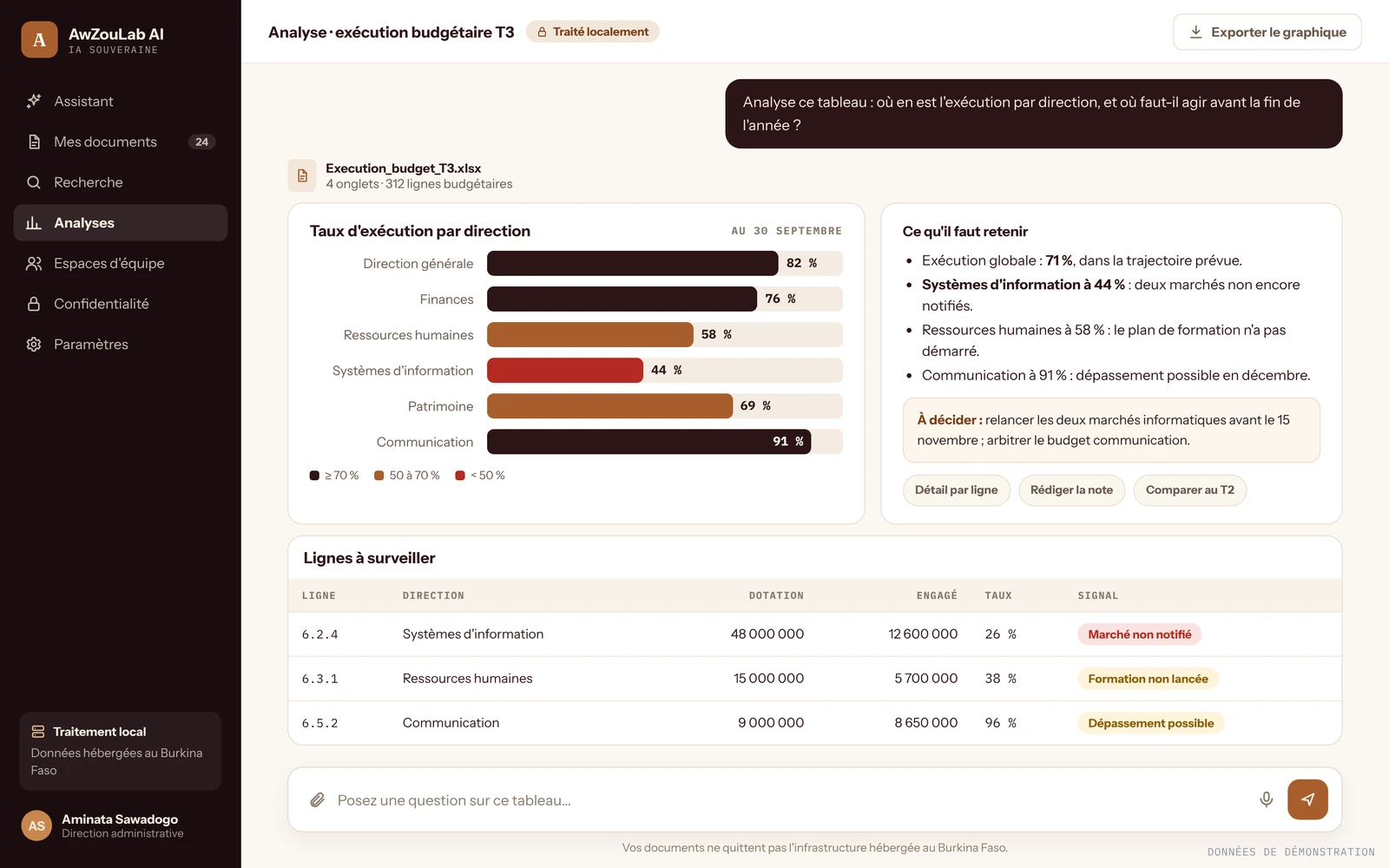The width and height of the screenshot is (1389, 868).
Task: Click the server icon beside Traitement local
Action: pyautogui.click(x=38, y=732)
